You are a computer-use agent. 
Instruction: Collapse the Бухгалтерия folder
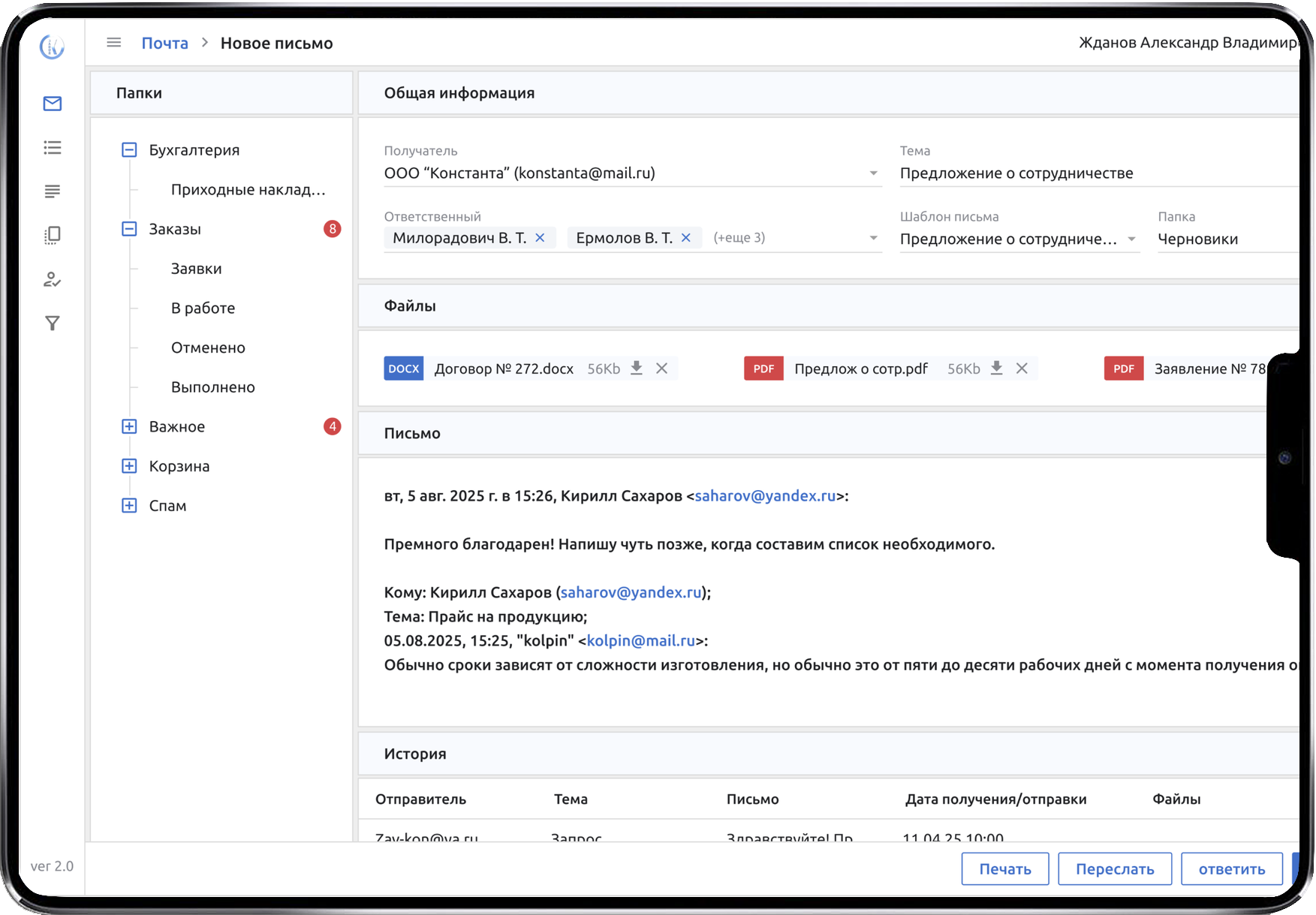129,150
